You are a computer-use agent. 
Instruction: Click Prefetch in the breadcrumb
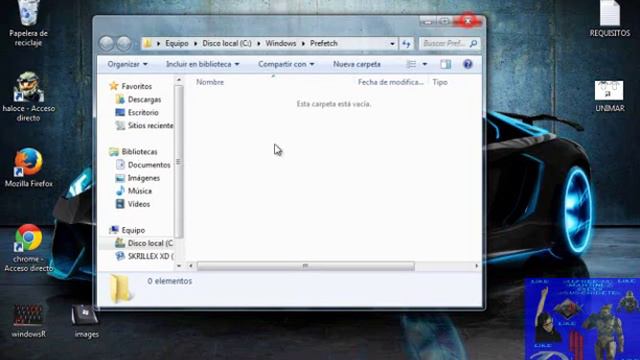pos(324,43)
